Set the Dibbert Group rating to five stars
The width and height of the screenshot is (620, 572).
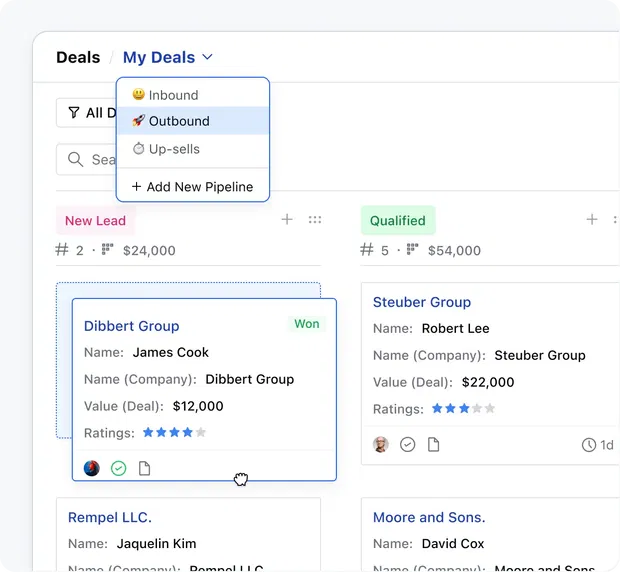click(x=200, y=432)
